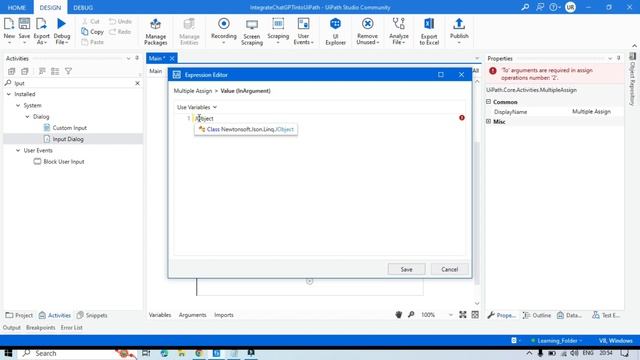Click the zoom magnifier in designer footer
The width and height of the screenshot is (640, 360).
coord(411,315)
